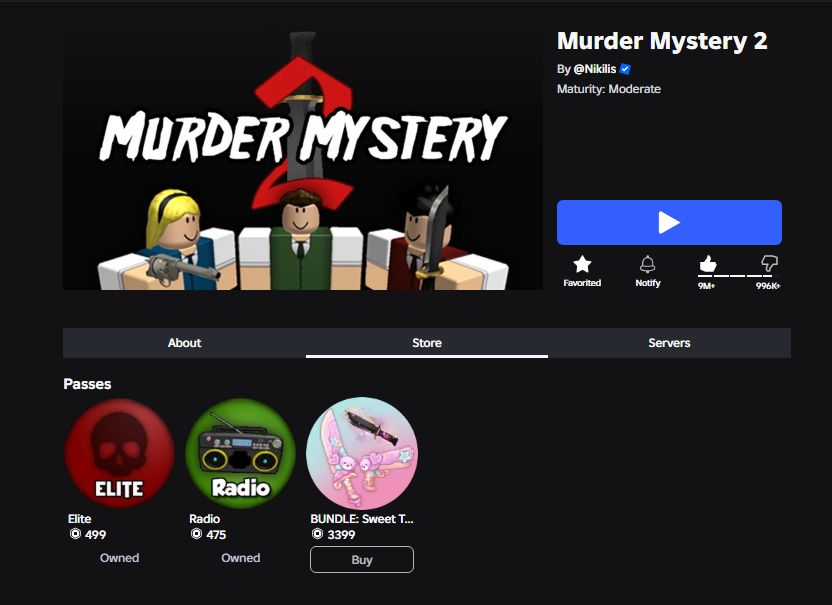This screenshot has height=605, width=832.
Task: Click the Notify bell icon
Action: coord(647,264)
